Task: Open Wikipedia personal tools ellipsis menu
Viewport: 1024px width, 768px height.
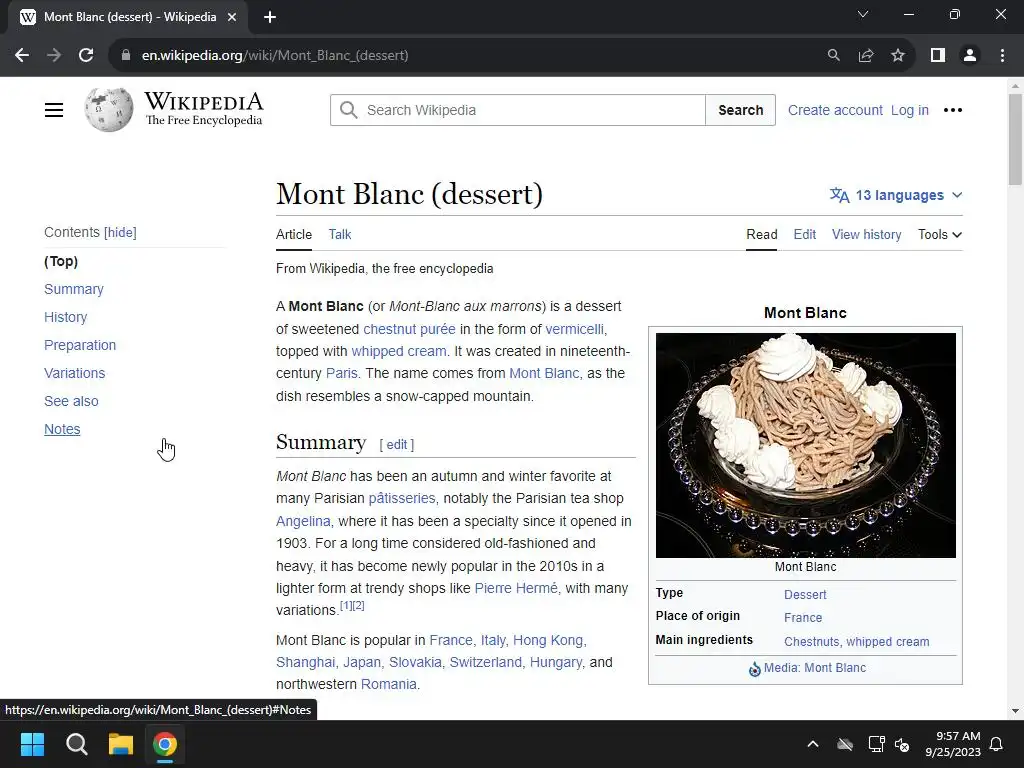Action: click(953, 110)
